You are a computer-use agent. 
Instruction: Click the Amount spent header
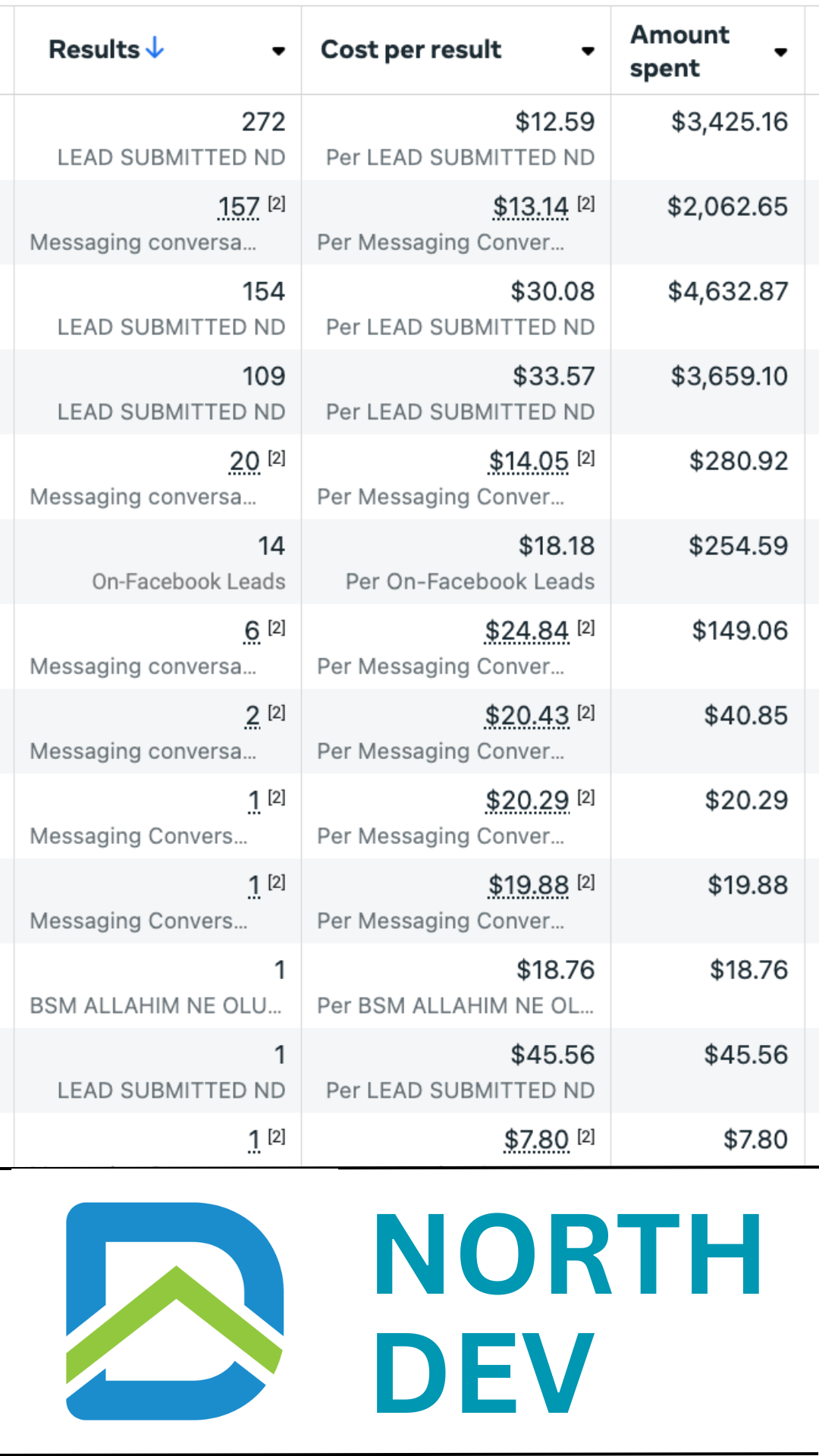pyautogui.click(x=679, y=51)
